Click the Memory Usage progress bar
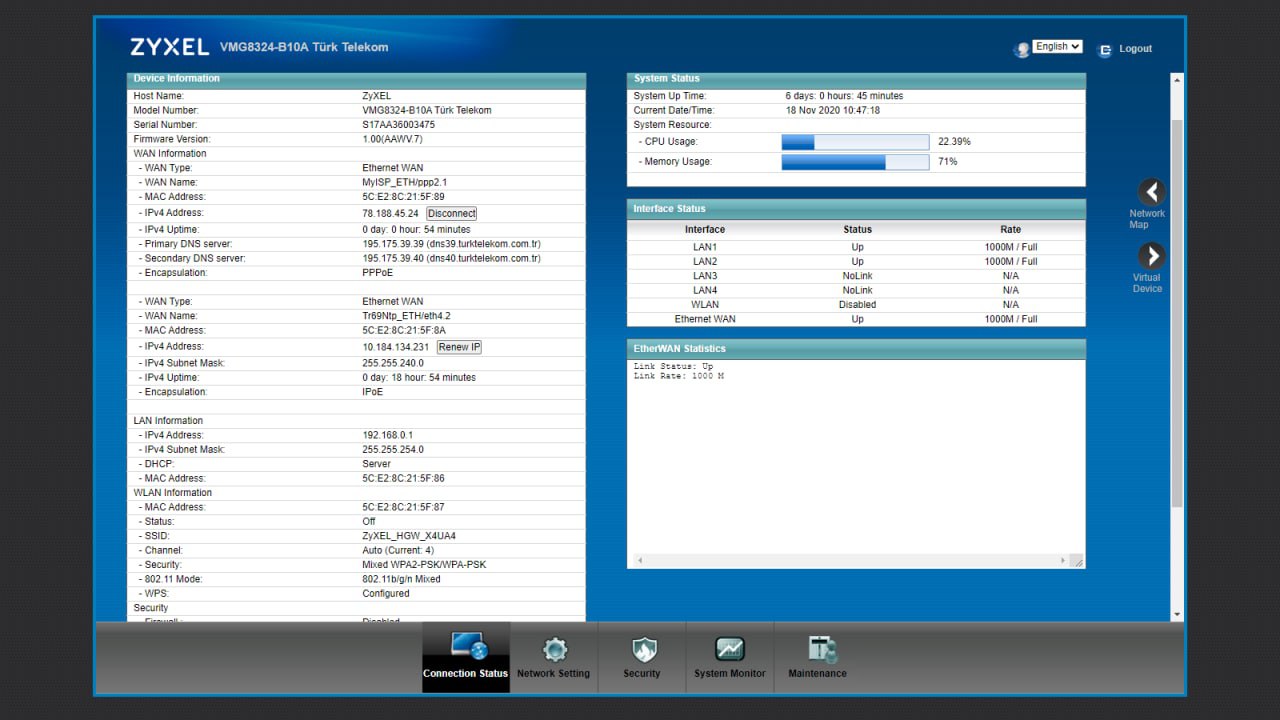This screenshot has height=720, width=1280. click(x=855, y=162)
